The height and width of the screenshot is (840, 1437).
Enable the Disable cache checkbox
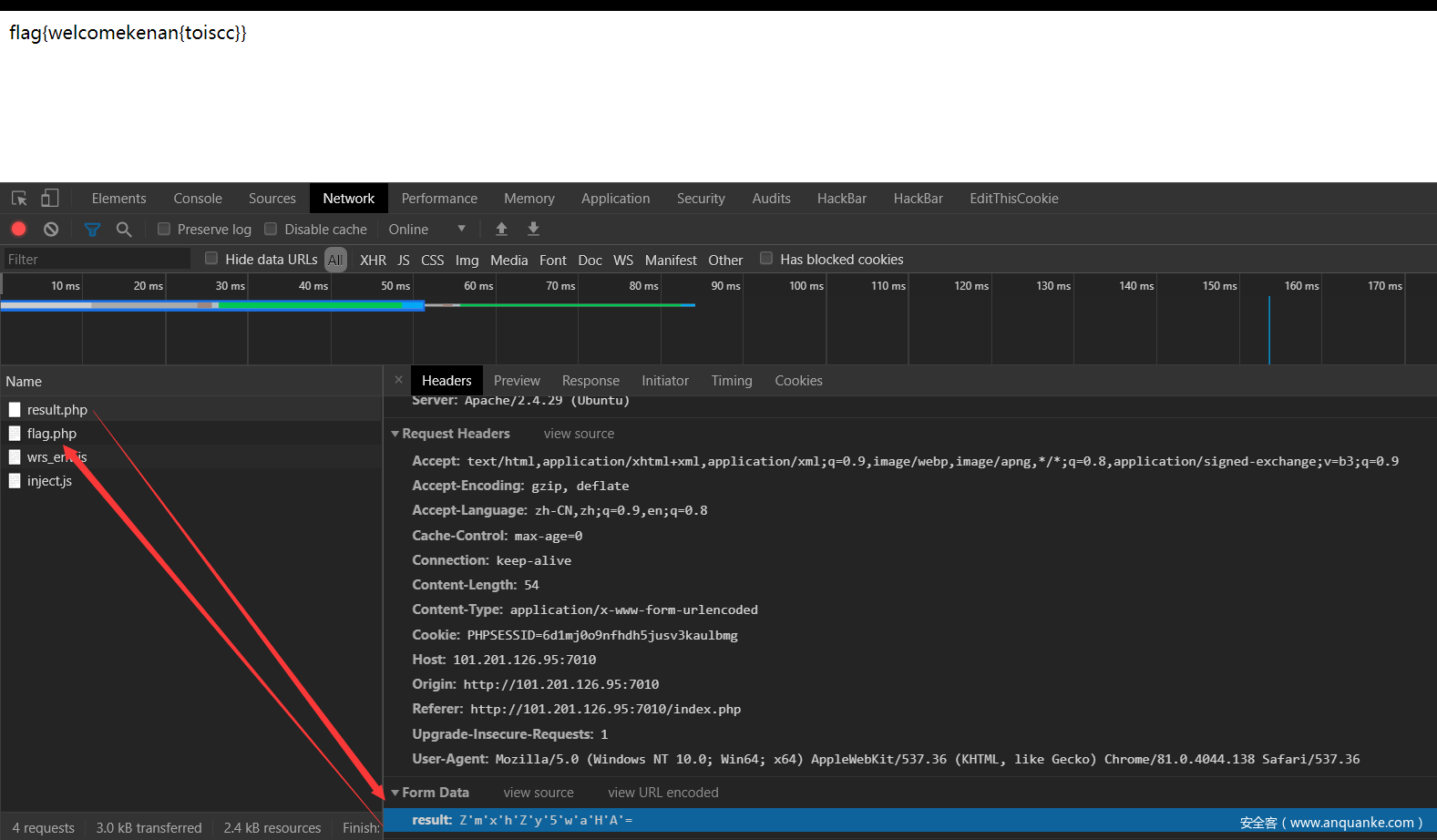pyautogui.click(x=271, y=230)
